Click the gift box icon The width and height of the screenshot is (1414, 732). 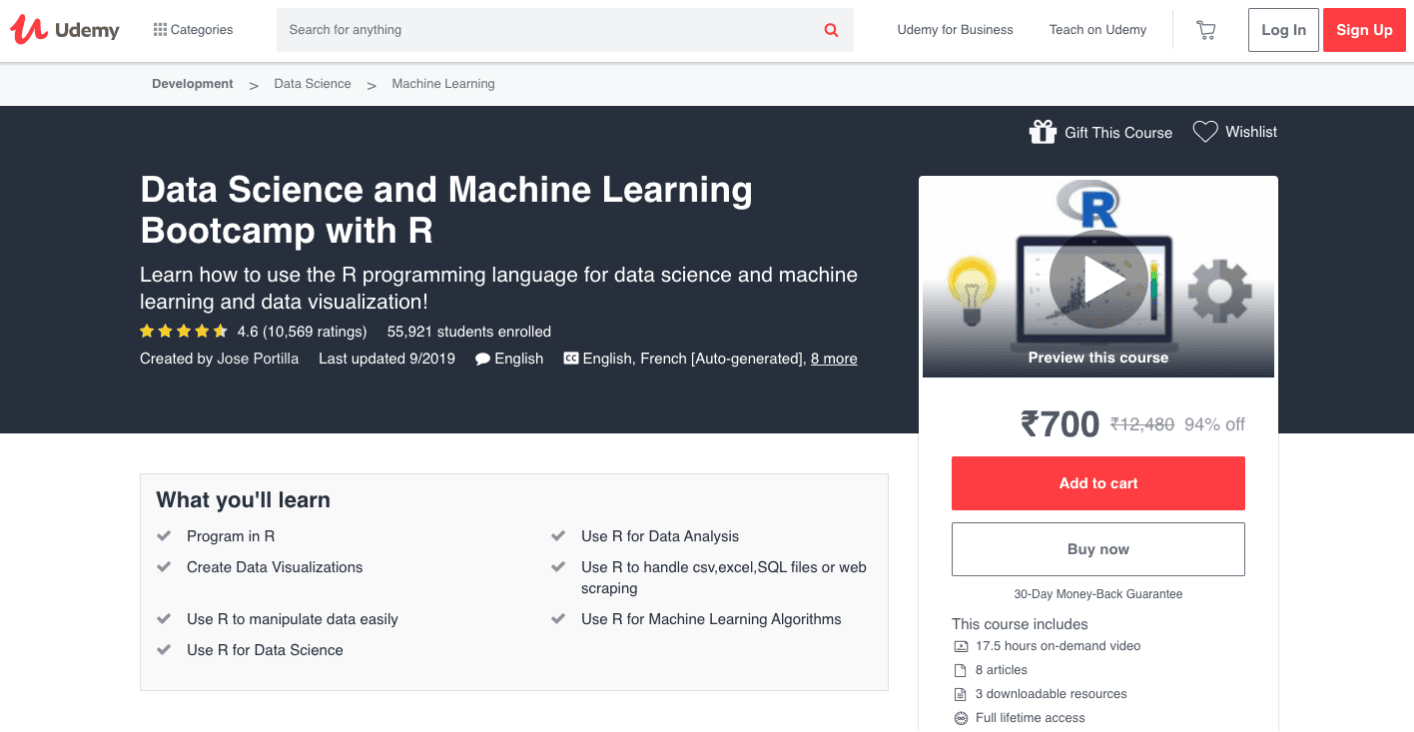point(1043,132)
